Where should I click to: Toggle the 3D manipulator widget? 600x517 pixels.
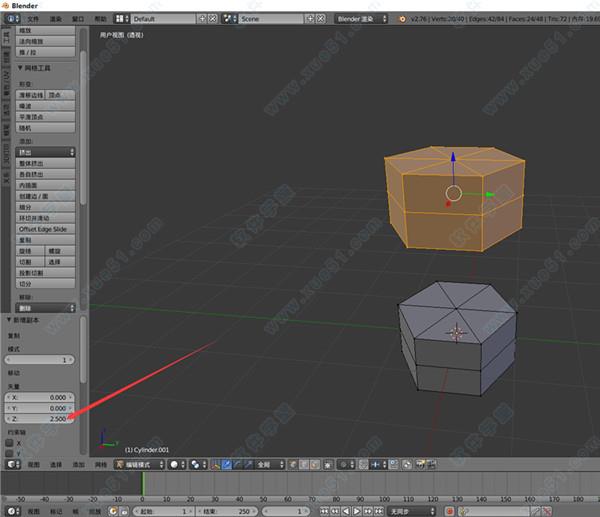[x=216, y=465]
